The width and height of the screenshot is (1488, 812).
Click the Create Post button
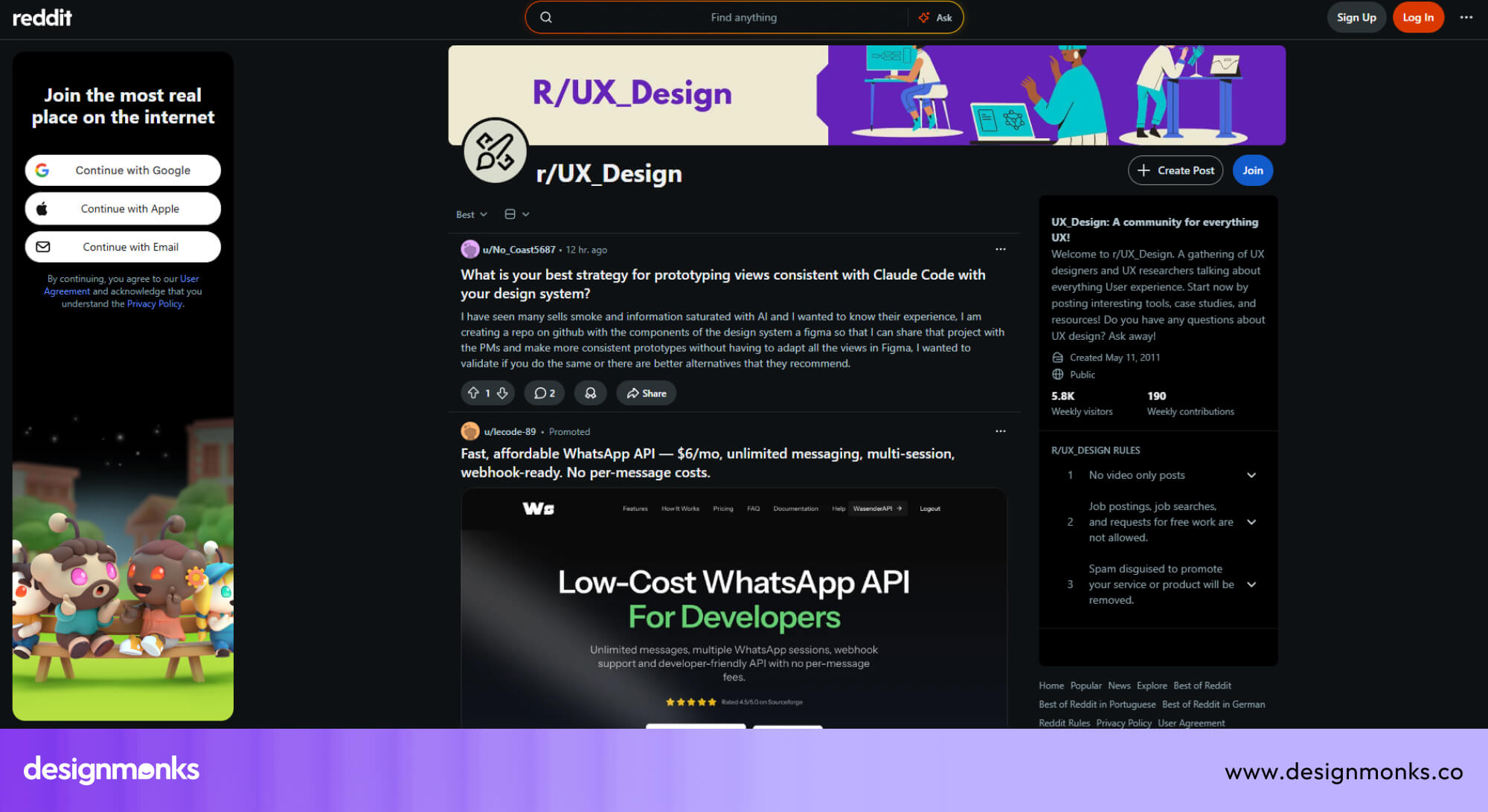1176,170
